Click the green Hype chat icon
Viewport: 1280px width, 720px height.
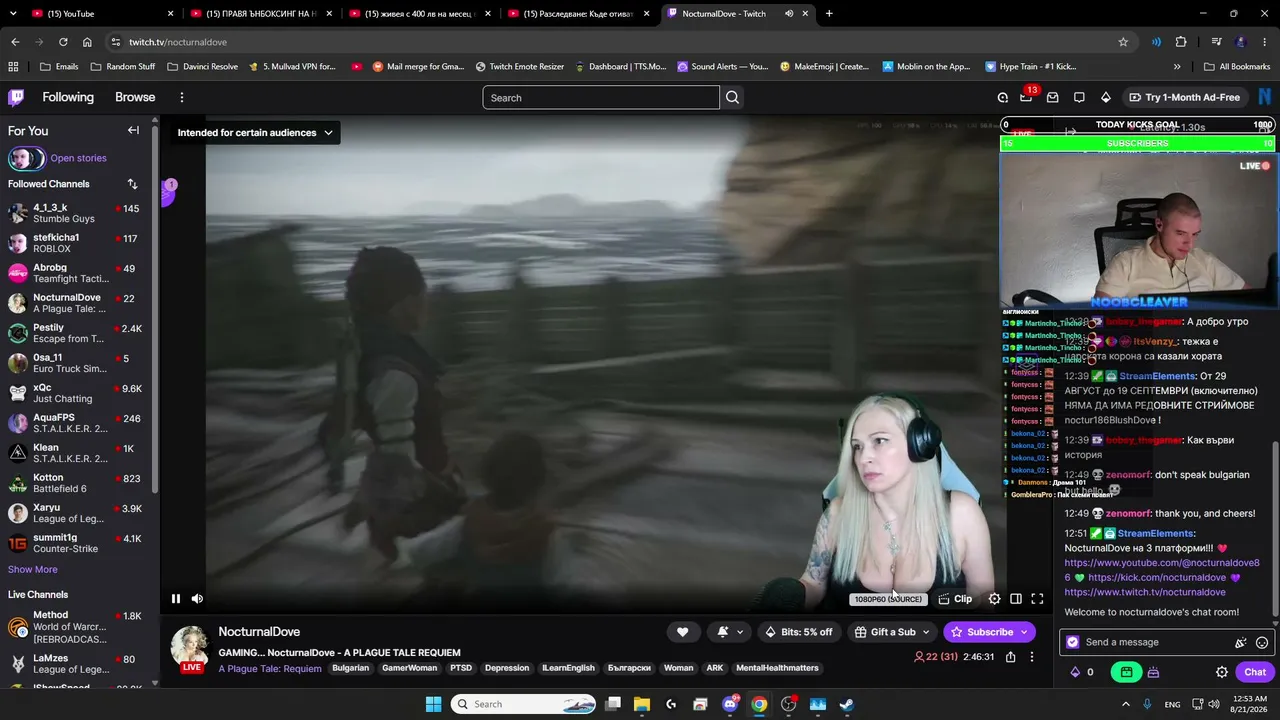(1126, 672)
